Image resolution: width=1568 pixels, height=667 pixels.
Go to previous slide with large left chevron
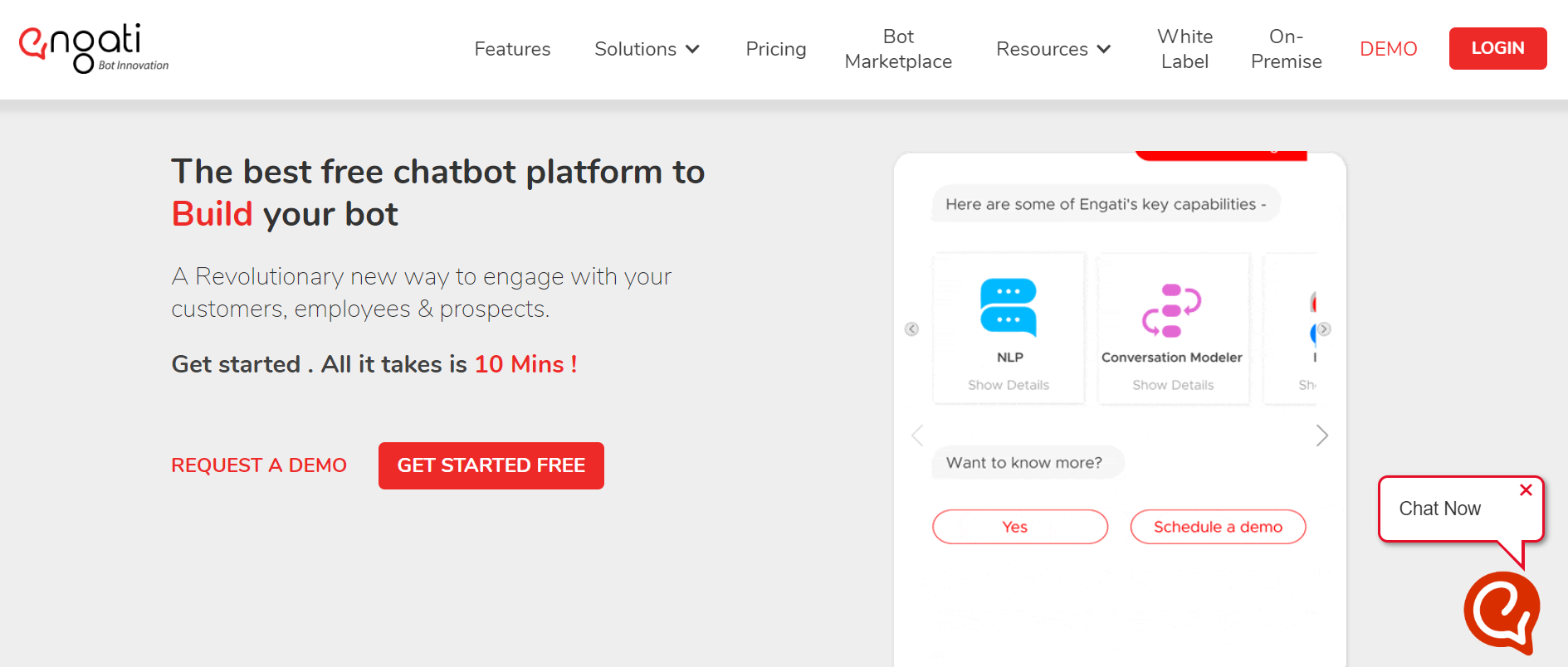pyautogui.click(x=917, y=436)
